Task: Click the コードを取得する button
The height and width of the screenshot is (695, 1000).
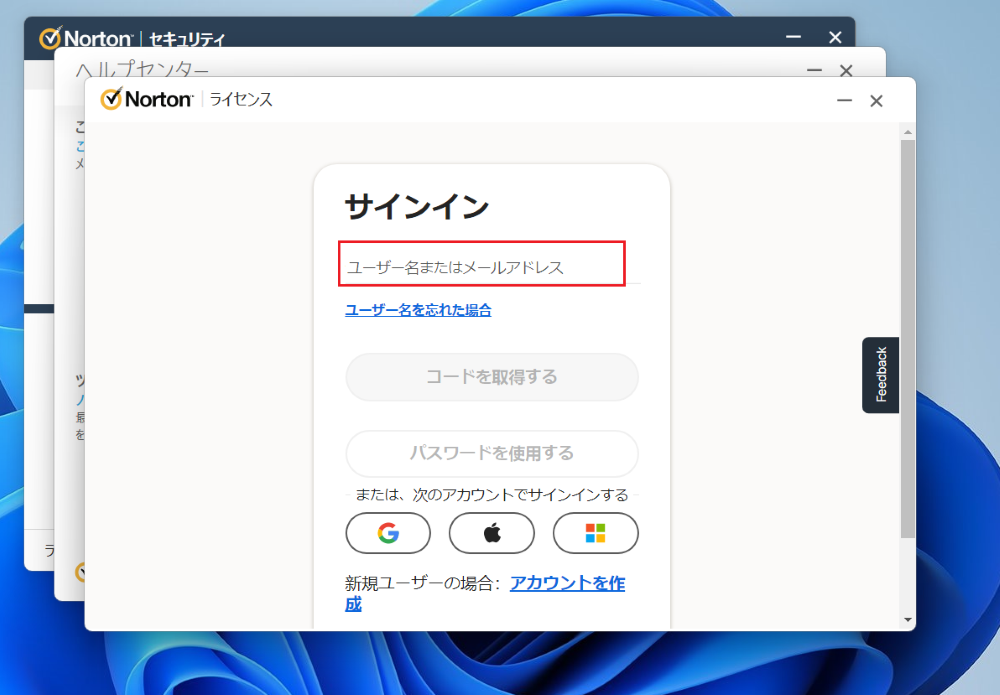Action: [492, 377]
